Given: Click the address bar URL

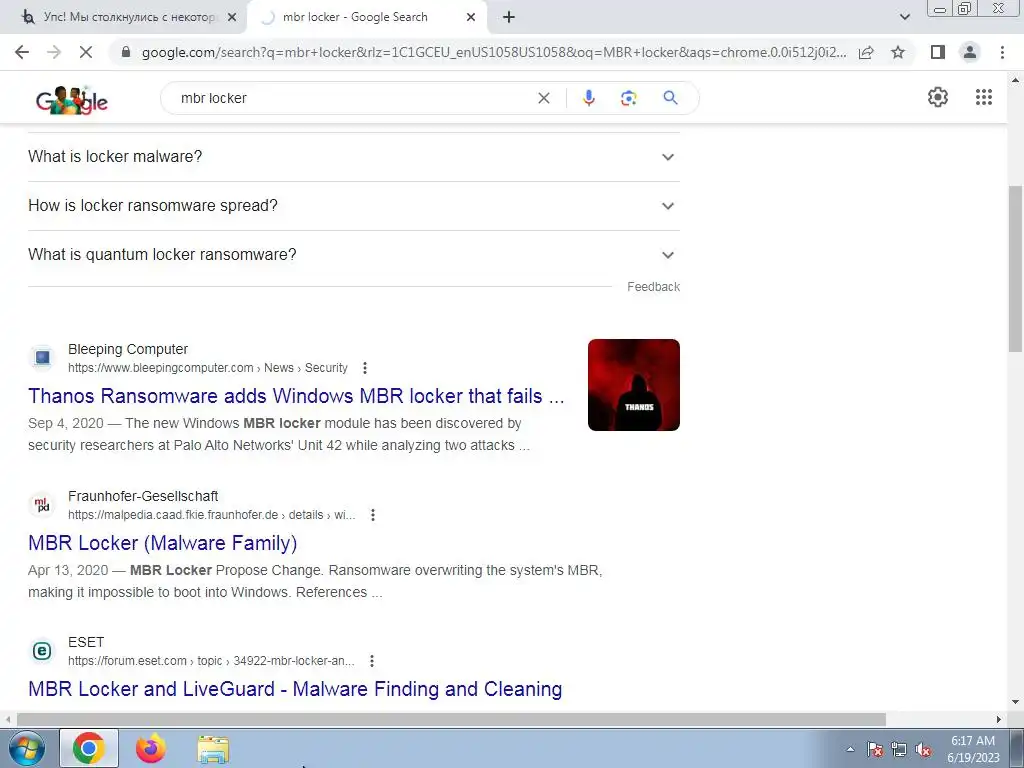Looking at the screenshot, I should tap(494, 52).
